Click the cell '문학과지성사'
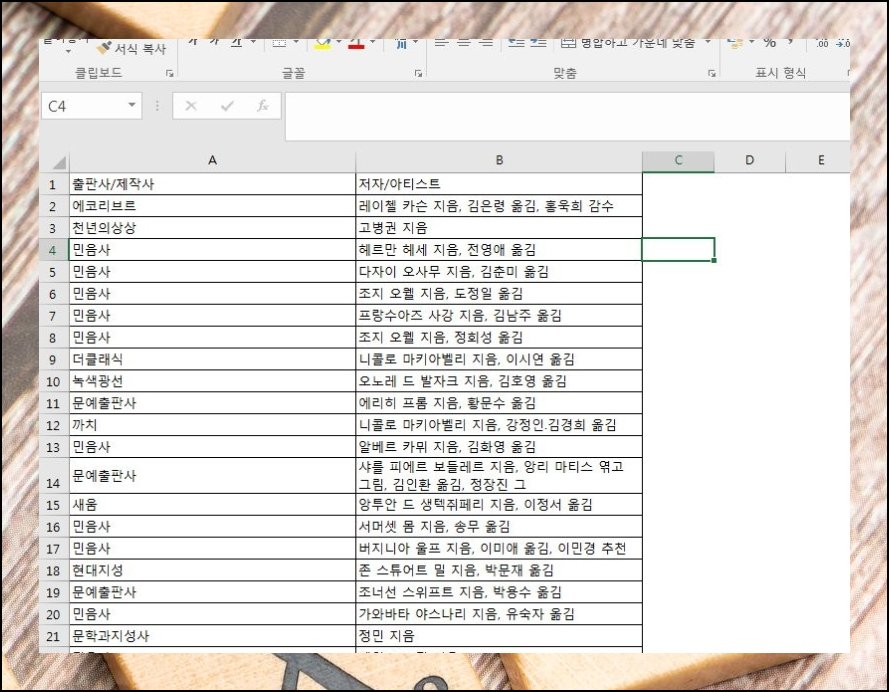This screenshot has width=889, height=692. click(212, 636)
